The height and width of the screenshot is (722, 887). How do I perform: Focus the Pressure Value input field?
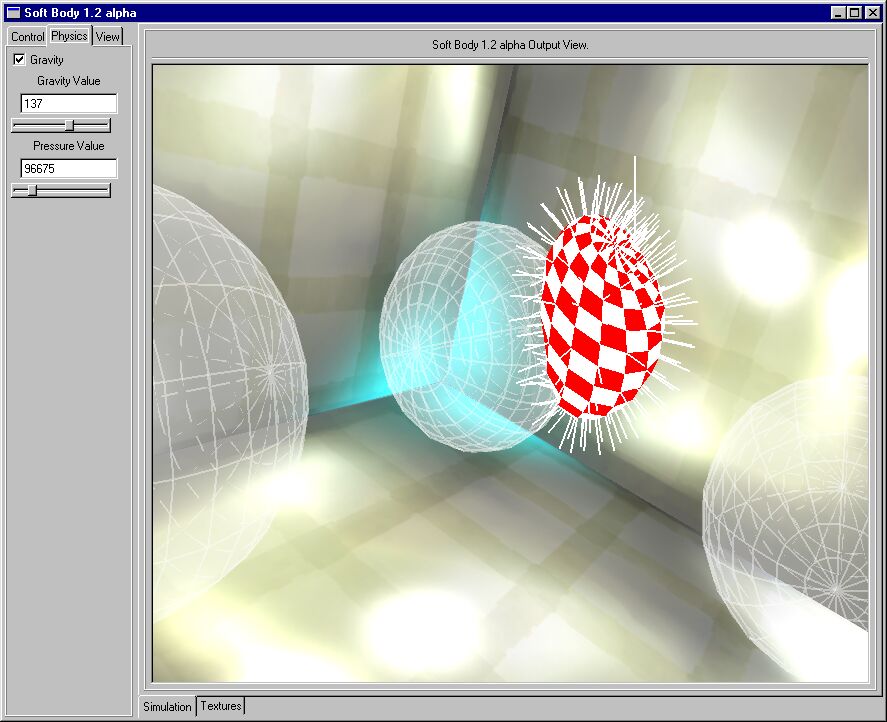point(68,169)
